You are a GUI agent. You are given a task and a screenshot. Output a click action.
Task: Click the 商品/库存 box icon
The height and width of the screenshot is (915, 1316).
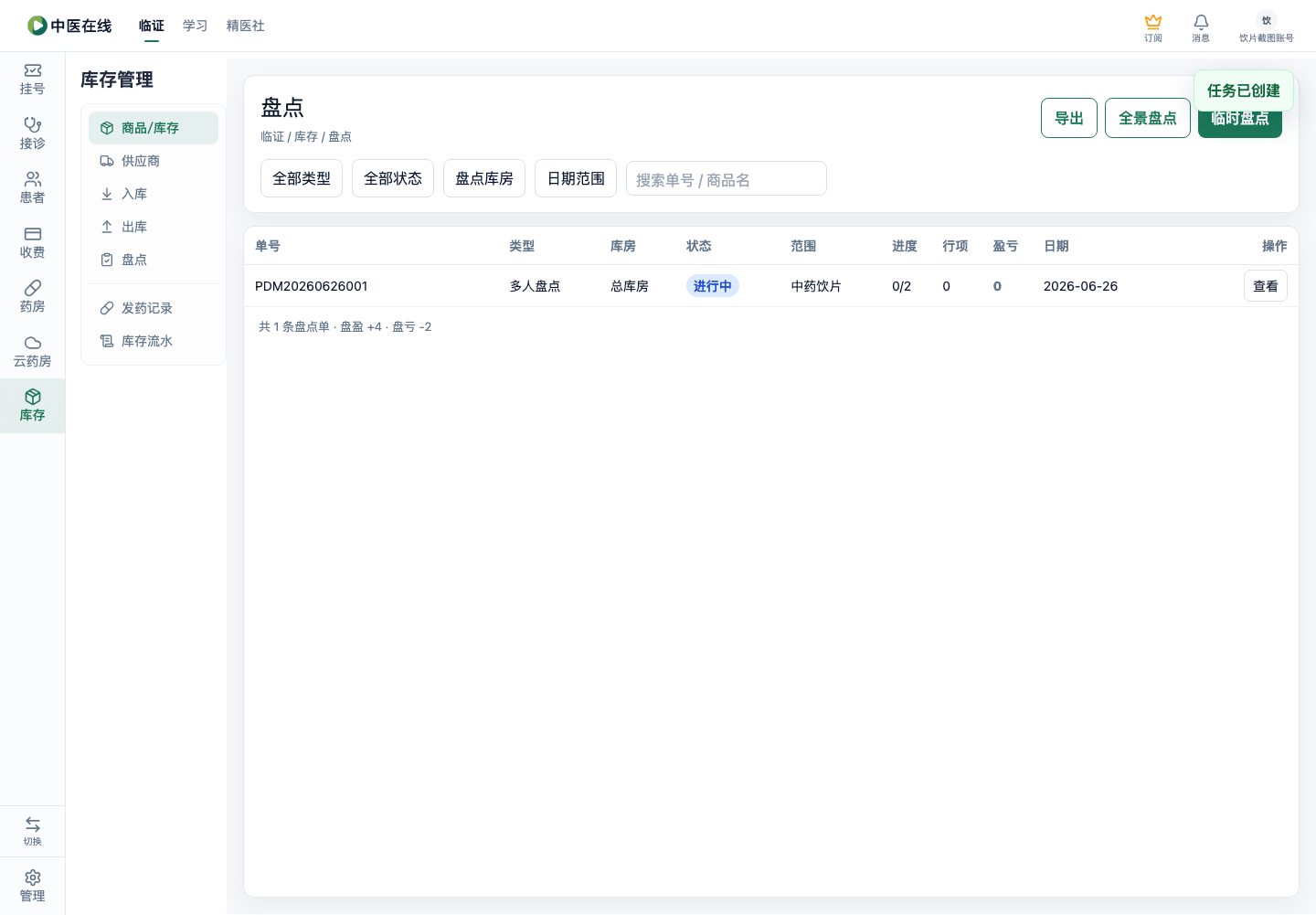[x=107, y=128]
